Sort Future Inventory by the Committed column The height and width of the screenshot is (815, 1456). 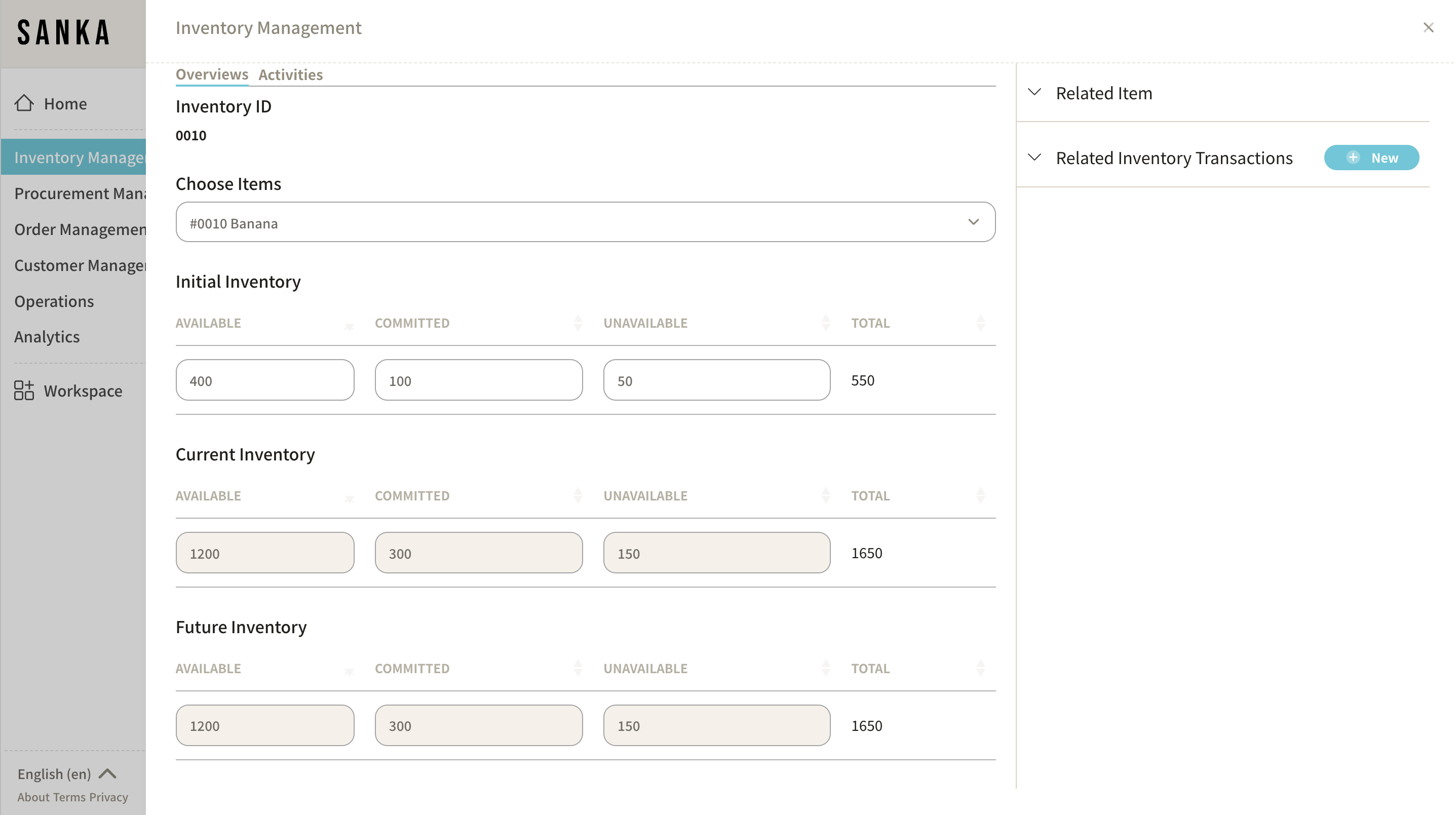pyautogui.click(x=578, y=668)
